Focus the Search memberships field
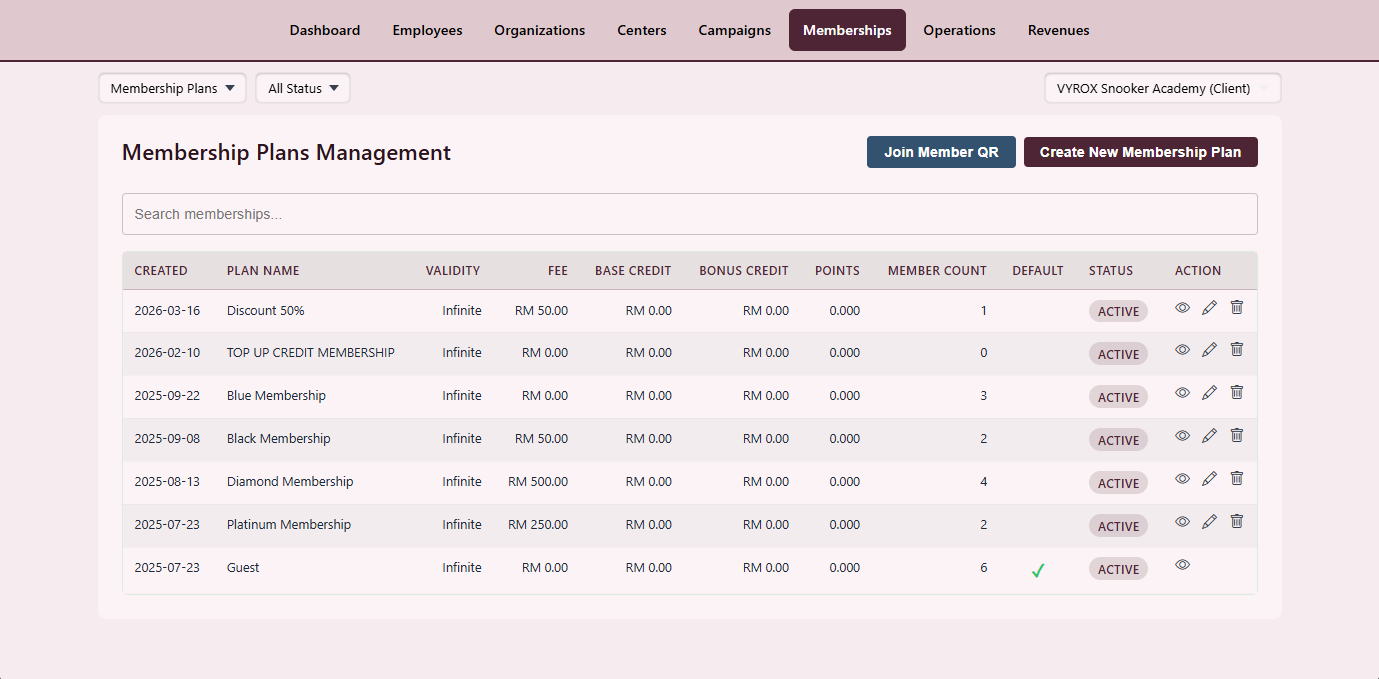 pyautogui.click(x=690, y=214)
